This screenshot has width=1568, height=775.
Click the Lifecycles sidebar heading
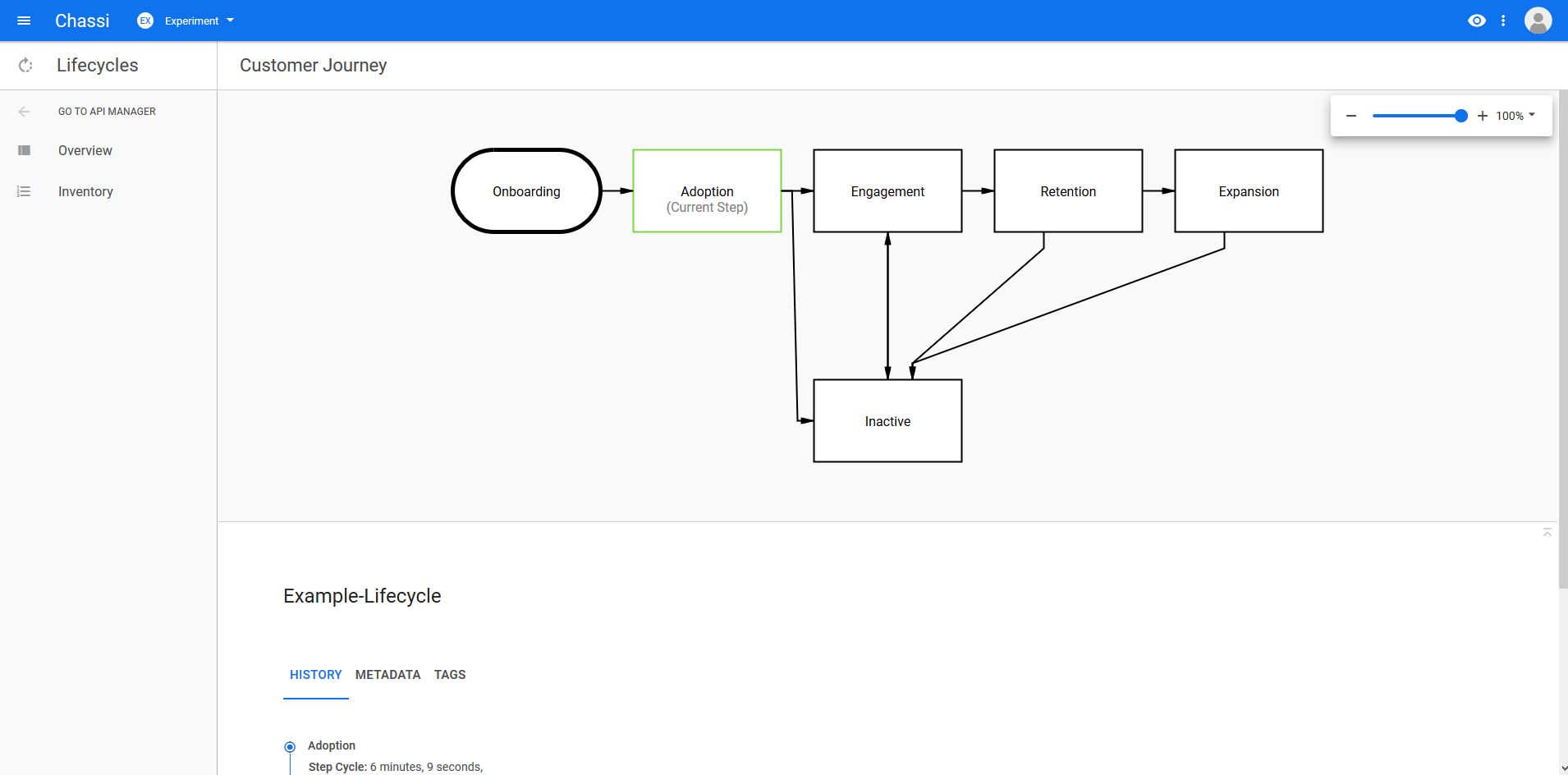[97, 65]
